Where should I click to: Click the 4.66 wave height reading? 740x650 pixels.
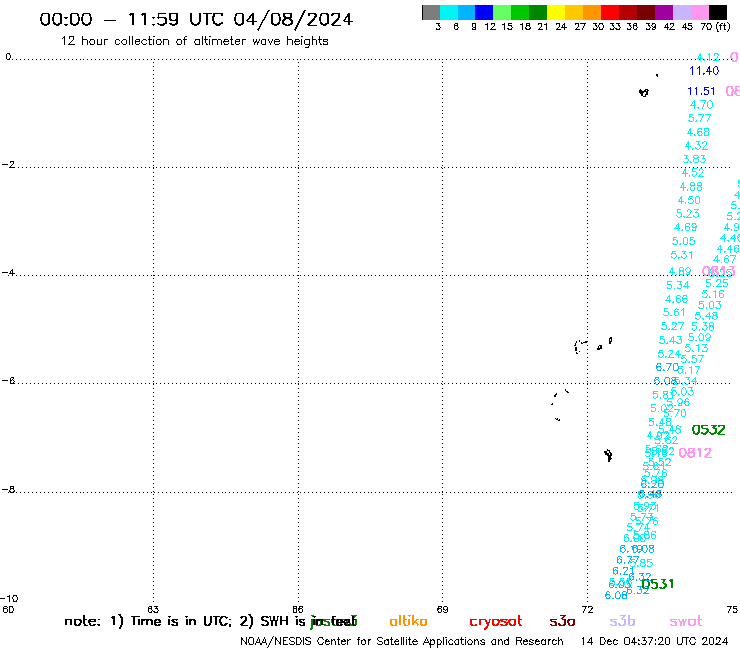(x=676, y=299)
